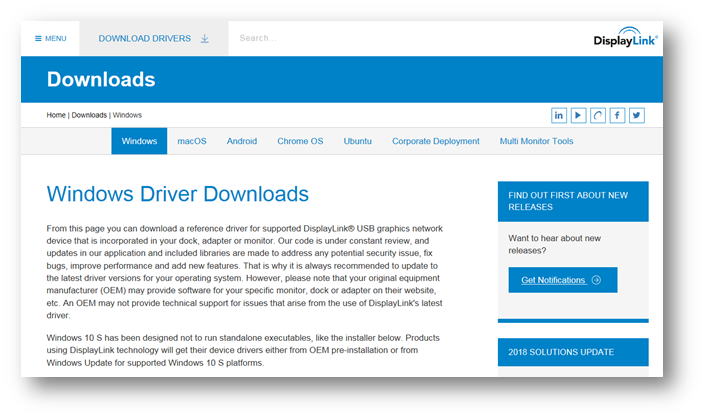Screen dimensions: 705x419
Task: Open the Facebook social icon
Action: coord(617,116)
